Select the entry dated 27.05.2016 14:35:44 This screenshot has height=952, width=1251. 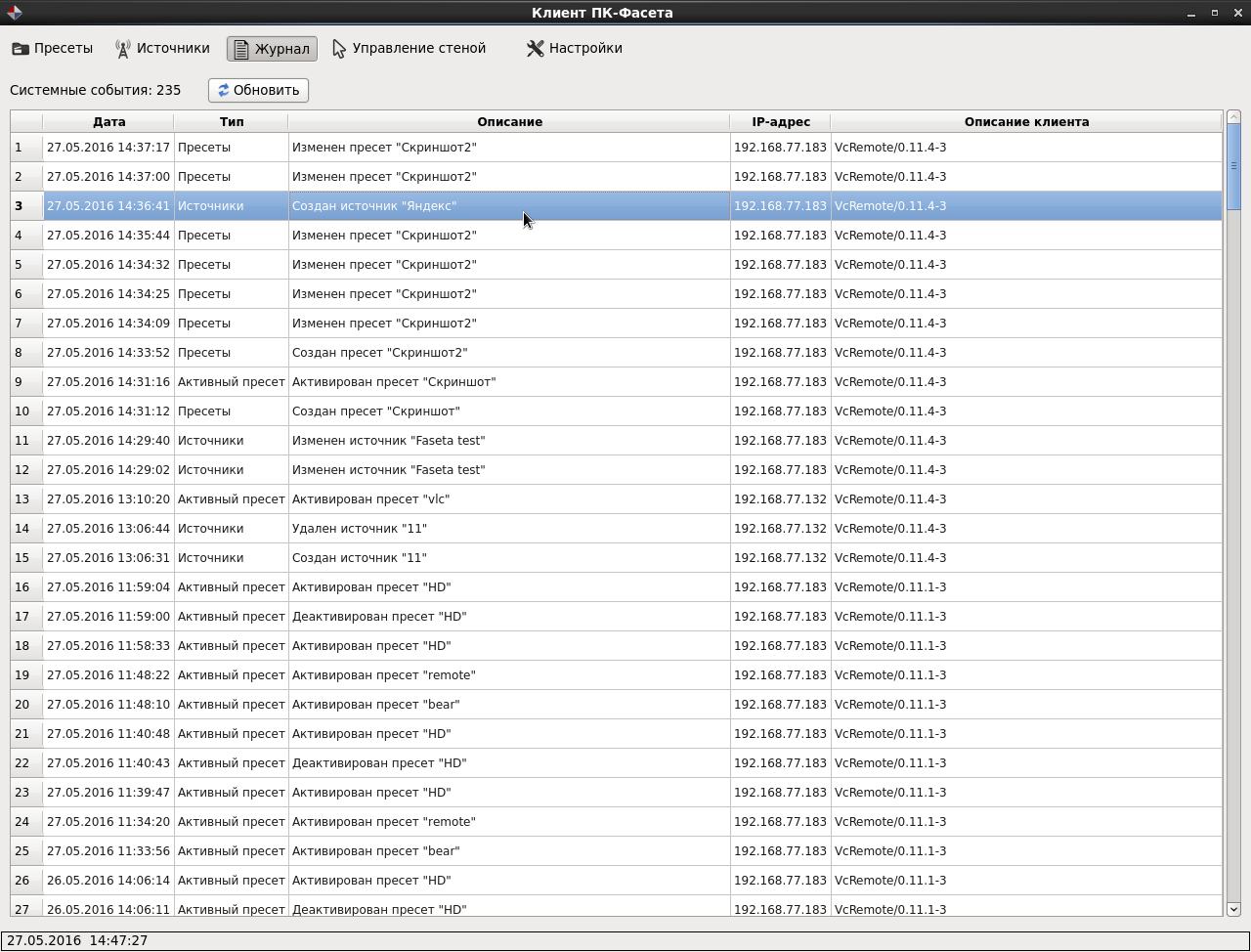click(x=108, y=236)
